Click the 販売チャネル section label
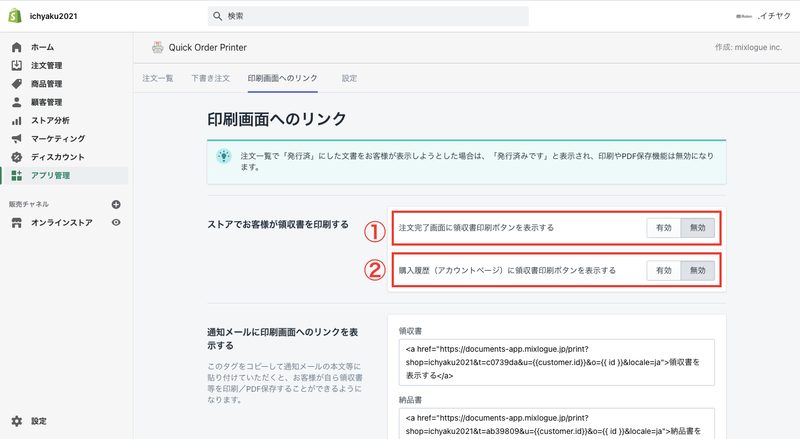The height and width of the screenshot is (439, 800). coord(29,204)
